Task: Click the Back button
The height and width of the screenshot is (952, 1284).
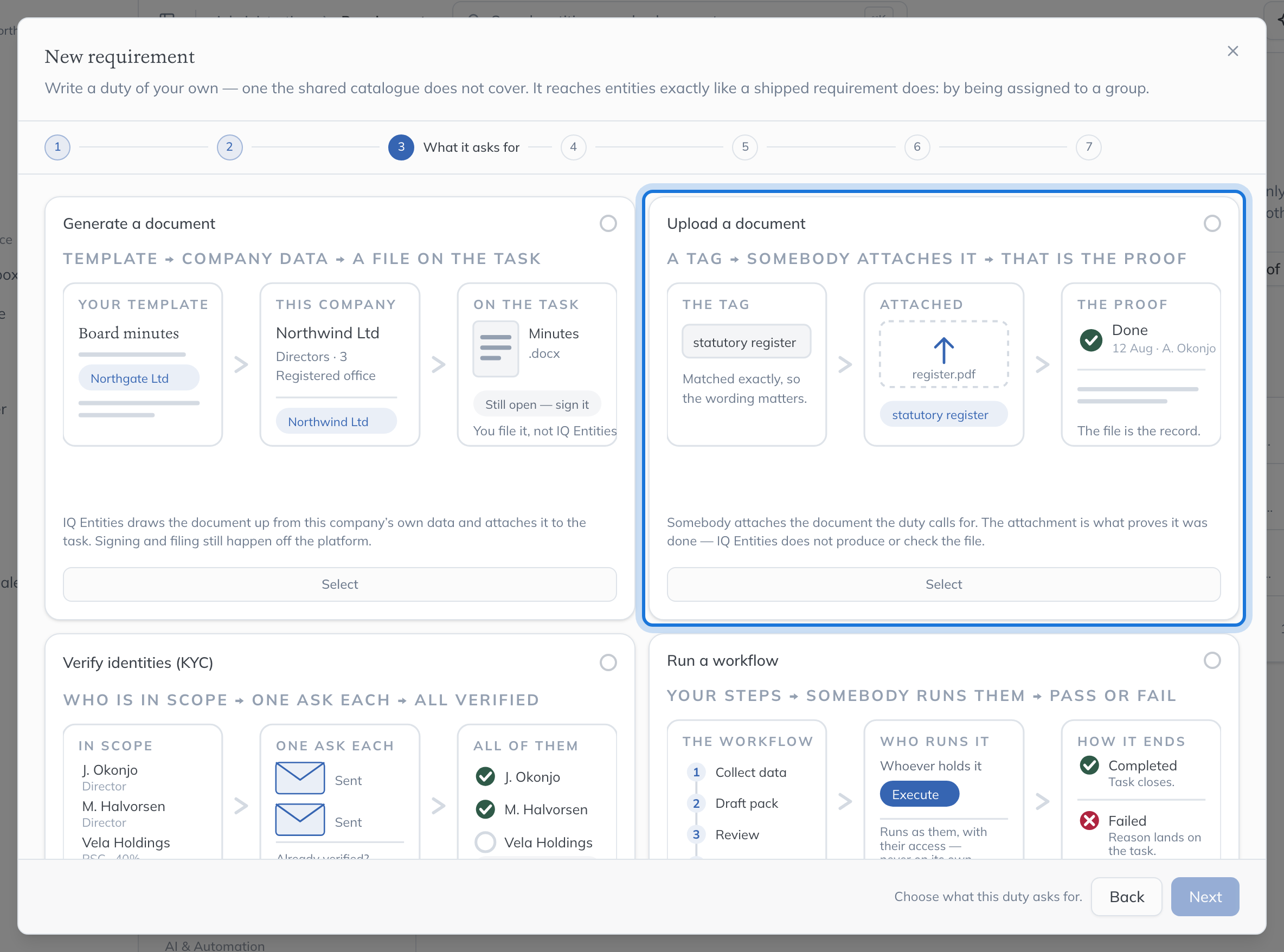Action: (x=1127, y=897)
